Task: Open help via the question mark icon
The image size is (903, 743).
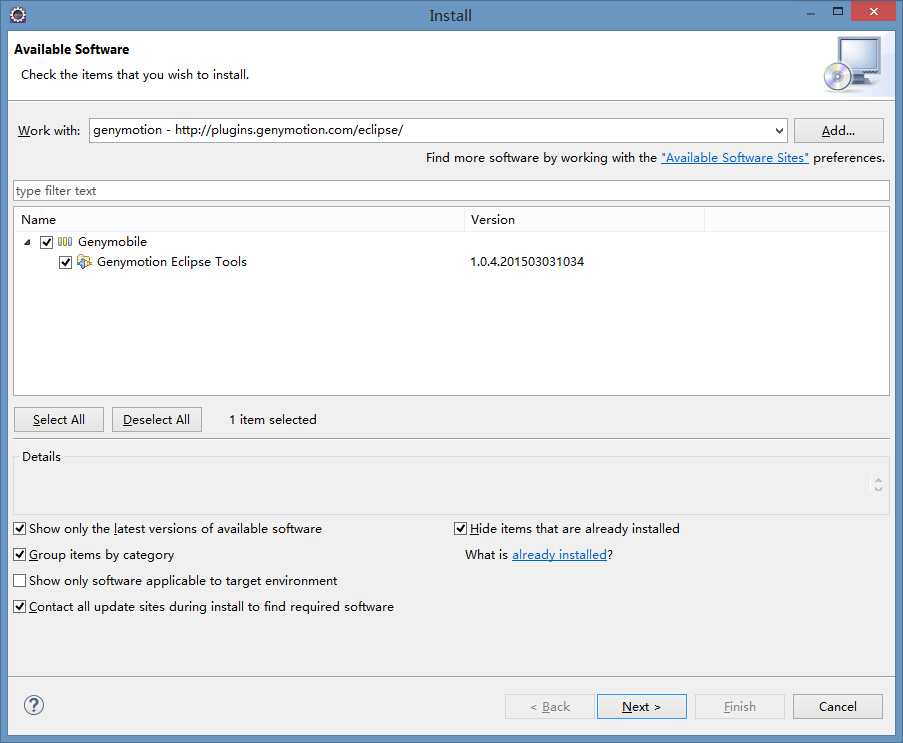Action: click(34, 705)
